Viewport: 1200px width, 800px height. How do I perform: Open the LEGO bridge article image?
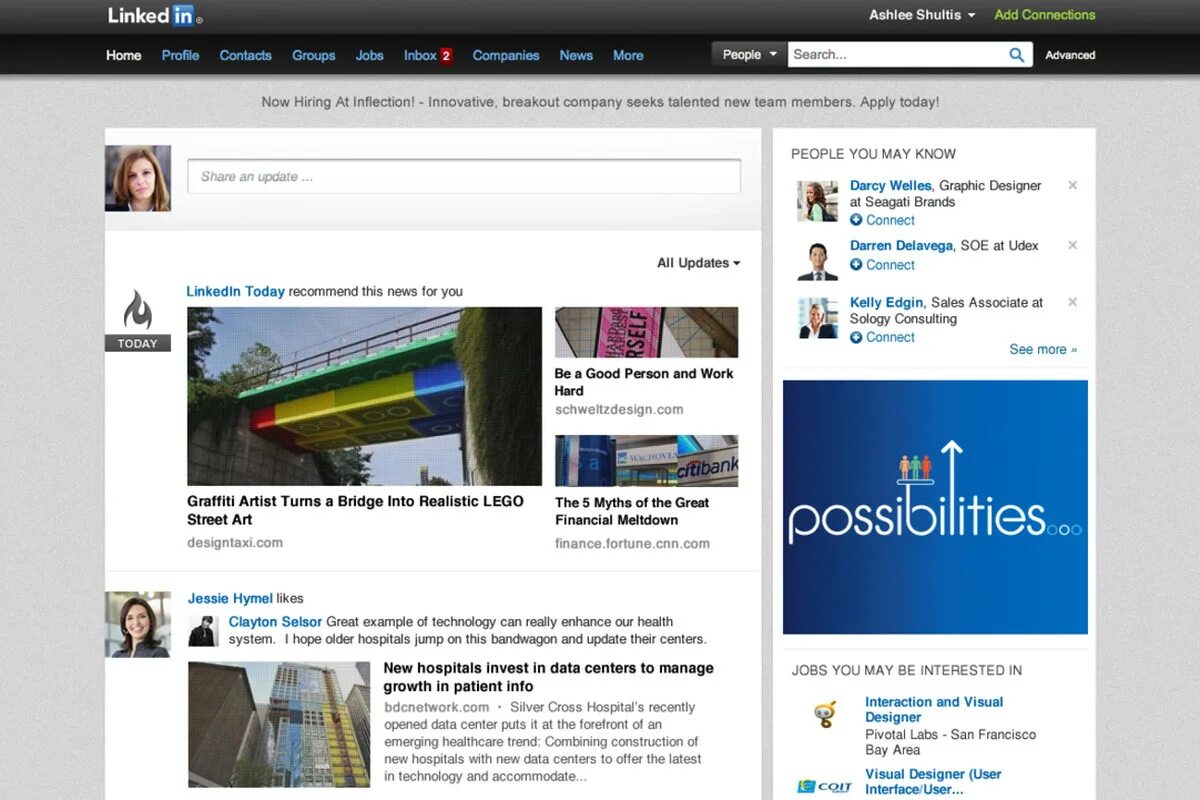click(x=364, y=396)
